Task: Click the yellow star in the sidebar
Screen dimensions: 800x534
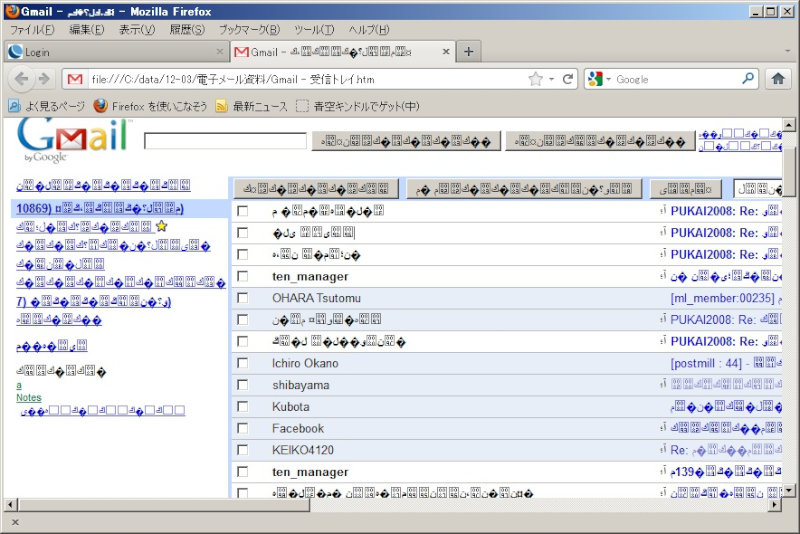Action: click(x=162, y=226)
